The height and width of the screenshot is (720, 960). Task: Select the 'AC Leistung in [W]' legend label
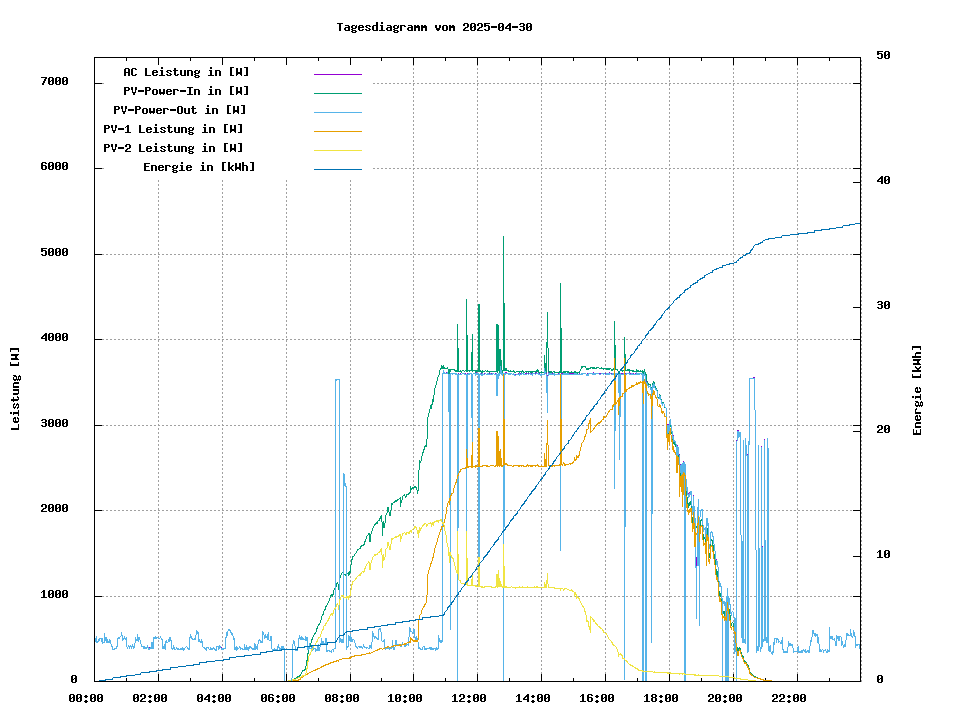[186, 72]
